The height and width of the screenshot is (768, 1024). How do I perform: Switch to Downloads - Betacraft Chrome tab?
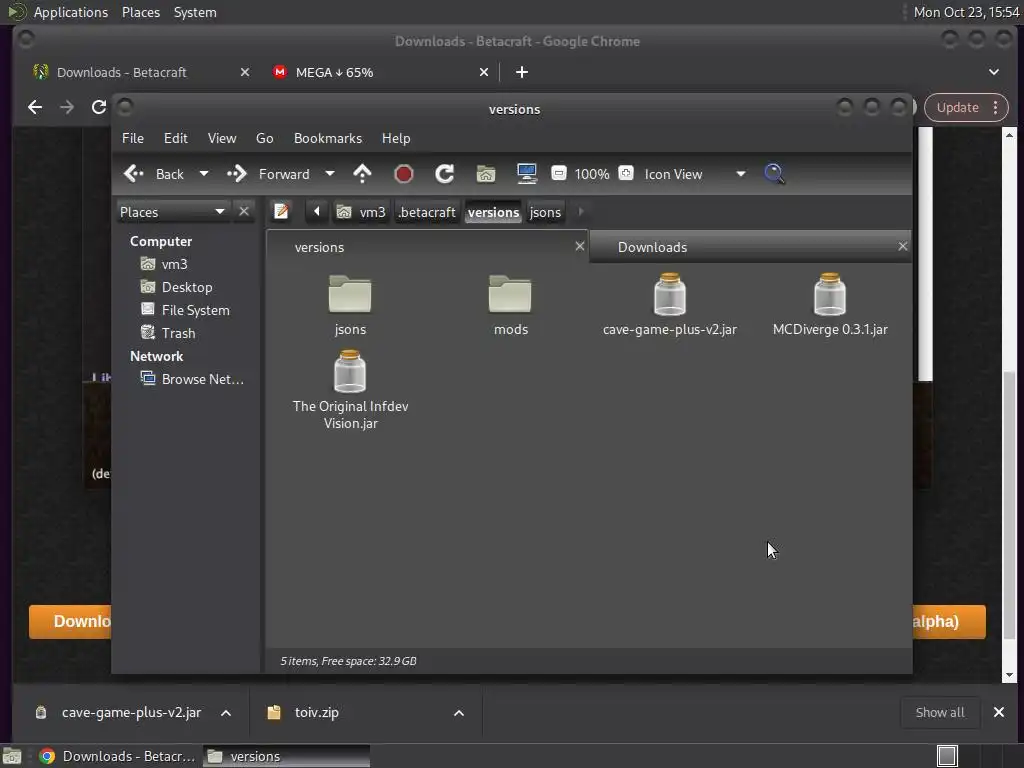pyautogui.click(x=121, y=72)
